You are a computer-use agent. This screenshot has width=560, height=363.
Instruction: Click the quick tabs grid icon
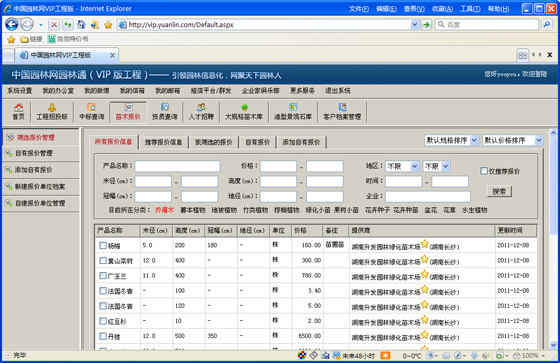522,55
